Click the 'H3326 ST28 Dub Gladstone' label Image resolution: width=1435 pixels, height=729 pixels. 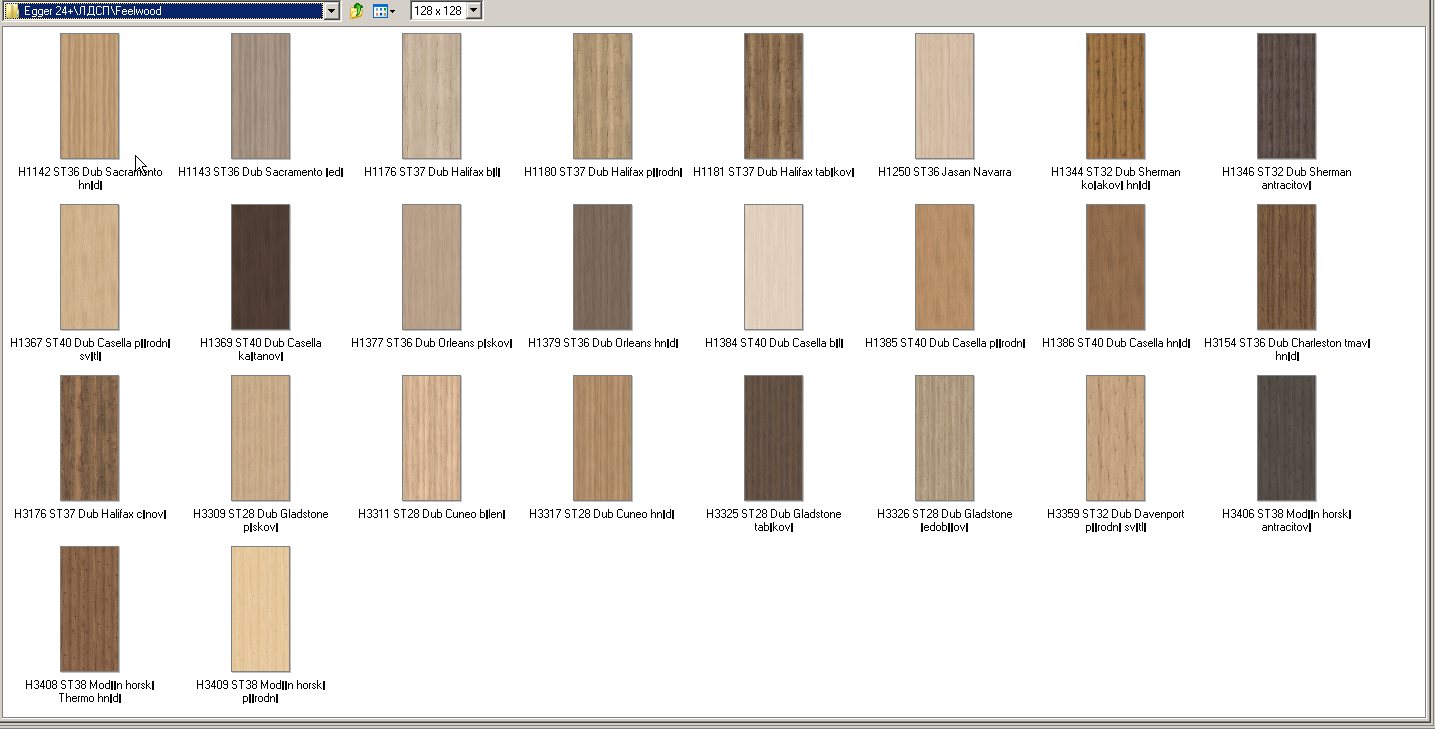coord(945,520)
